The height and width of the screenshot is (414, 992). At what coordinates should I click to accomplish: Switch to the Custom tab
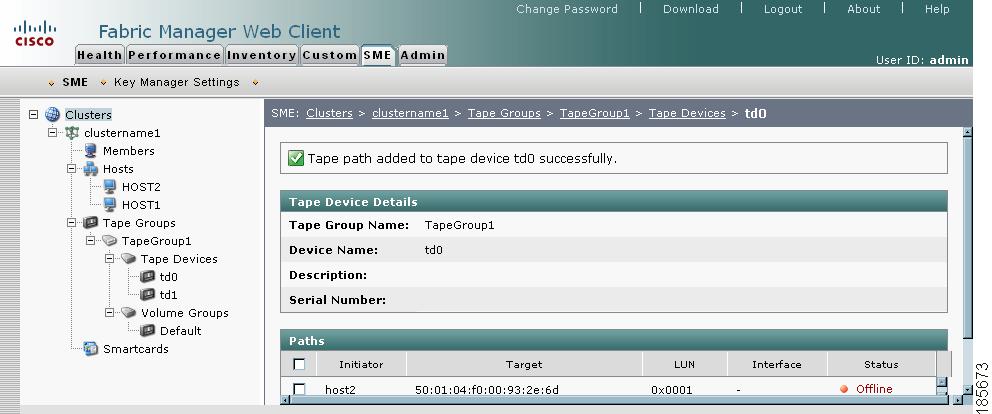[330, 55]
